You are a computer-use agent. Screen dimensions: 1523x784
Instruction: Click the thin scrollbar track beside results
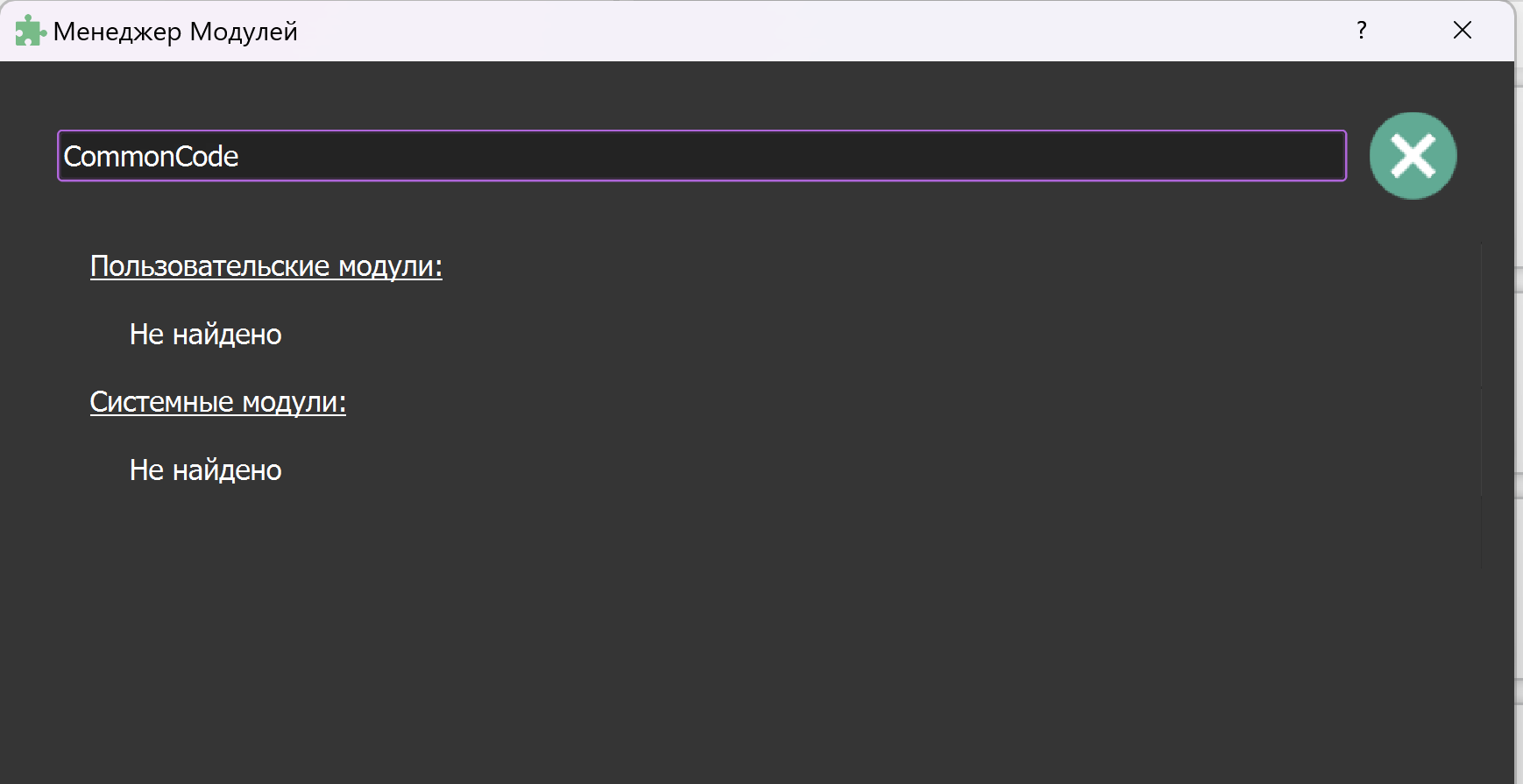1482,403
